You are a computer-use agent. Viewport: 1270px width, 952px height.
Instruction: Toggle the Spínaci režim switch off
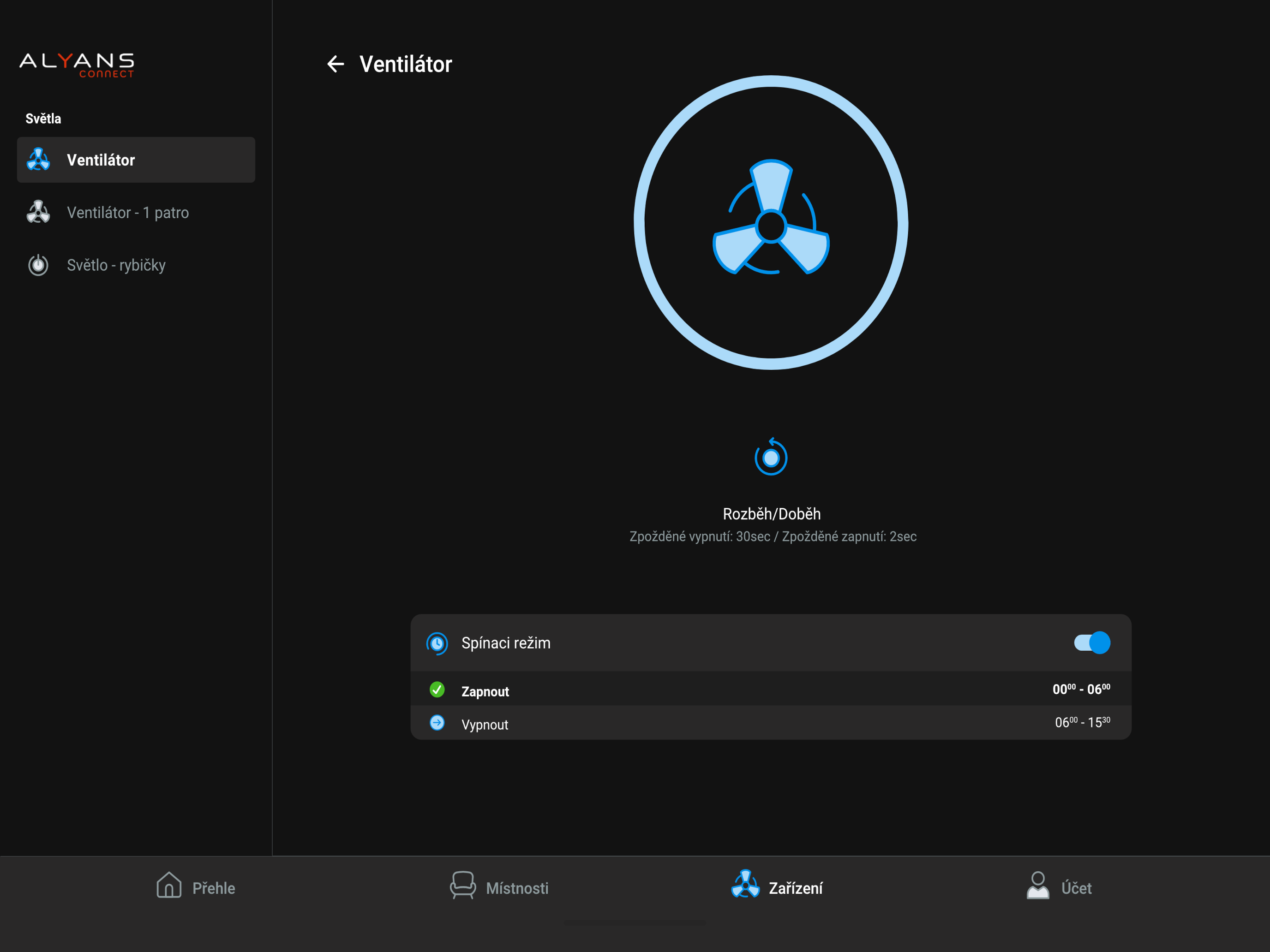pos(1092,643)
